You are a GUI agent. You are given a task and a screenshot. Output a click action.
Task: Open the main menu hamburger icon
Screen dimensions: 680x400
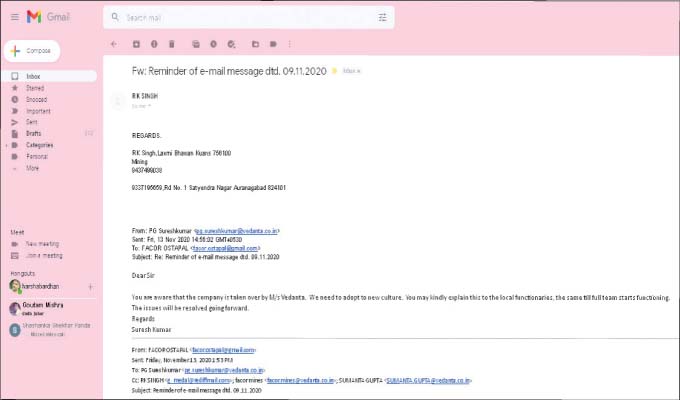tap(13, 17)
